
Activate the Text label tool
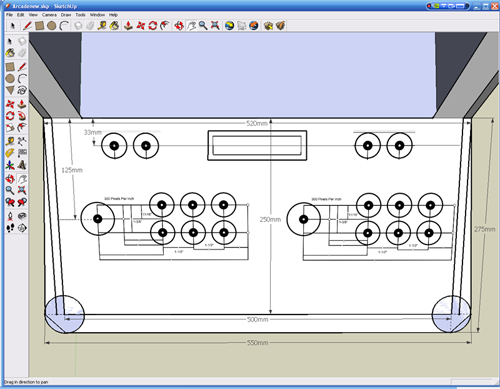tap(22, 153)
